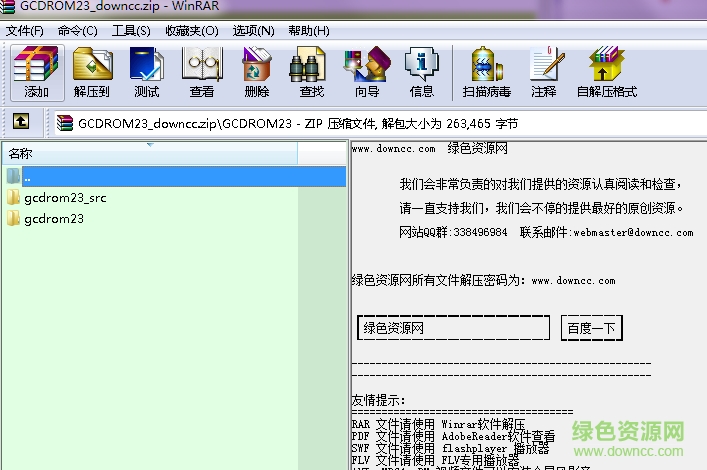Show archive Info (信息)
This screenshot has width=707, height=470.
(x=422, y=72)
